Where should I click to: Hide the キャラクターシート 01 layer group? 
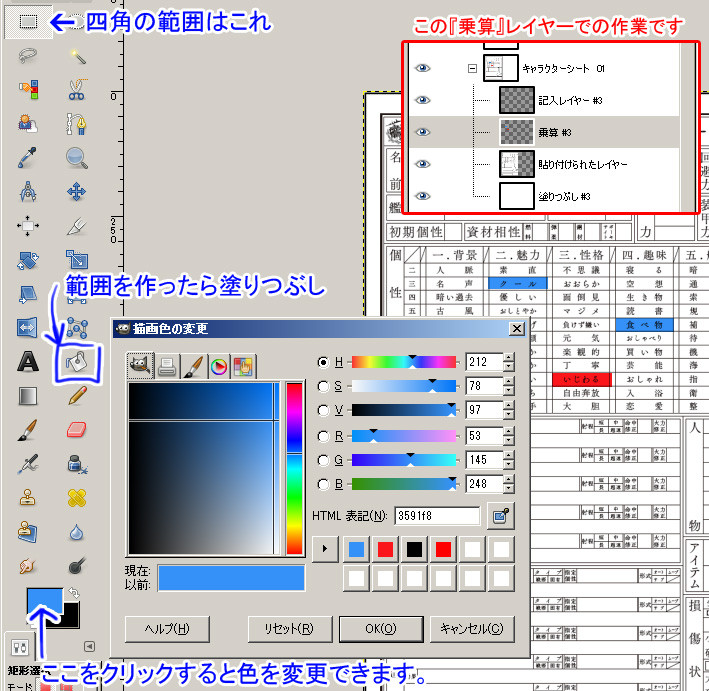point(422,68)
